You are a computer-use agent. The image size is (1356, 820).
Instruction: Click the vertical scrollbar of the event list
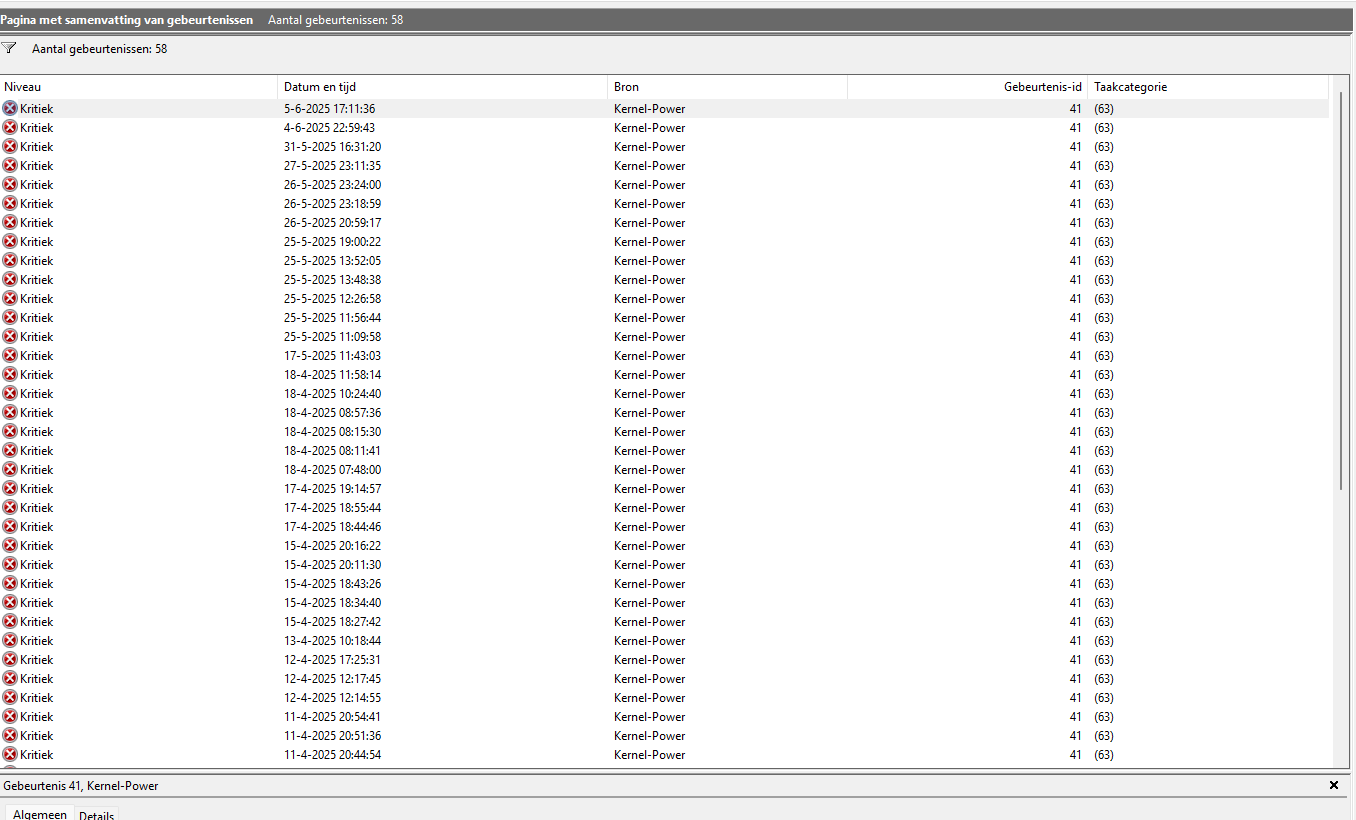click(1342, 290)
